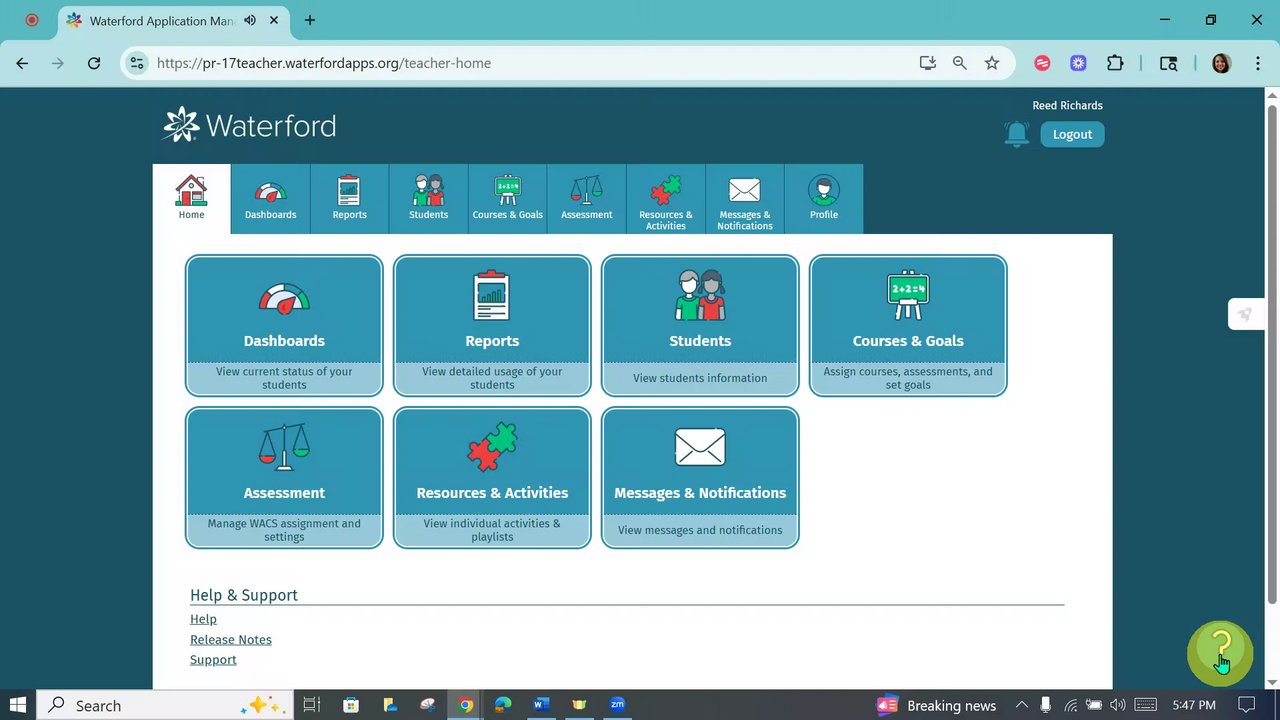Screen dimensions: 1280x720
Task: Click the rocket icon on the right page edge
Action: tap(1245, 314)
